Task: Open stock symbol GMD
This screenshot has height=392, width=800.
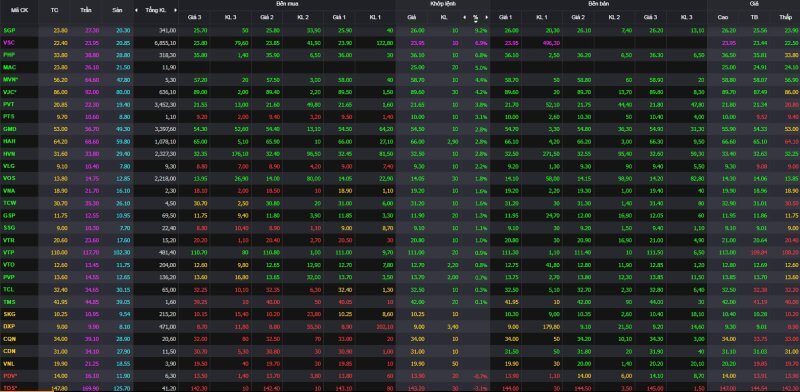Action: pos(9,129)
